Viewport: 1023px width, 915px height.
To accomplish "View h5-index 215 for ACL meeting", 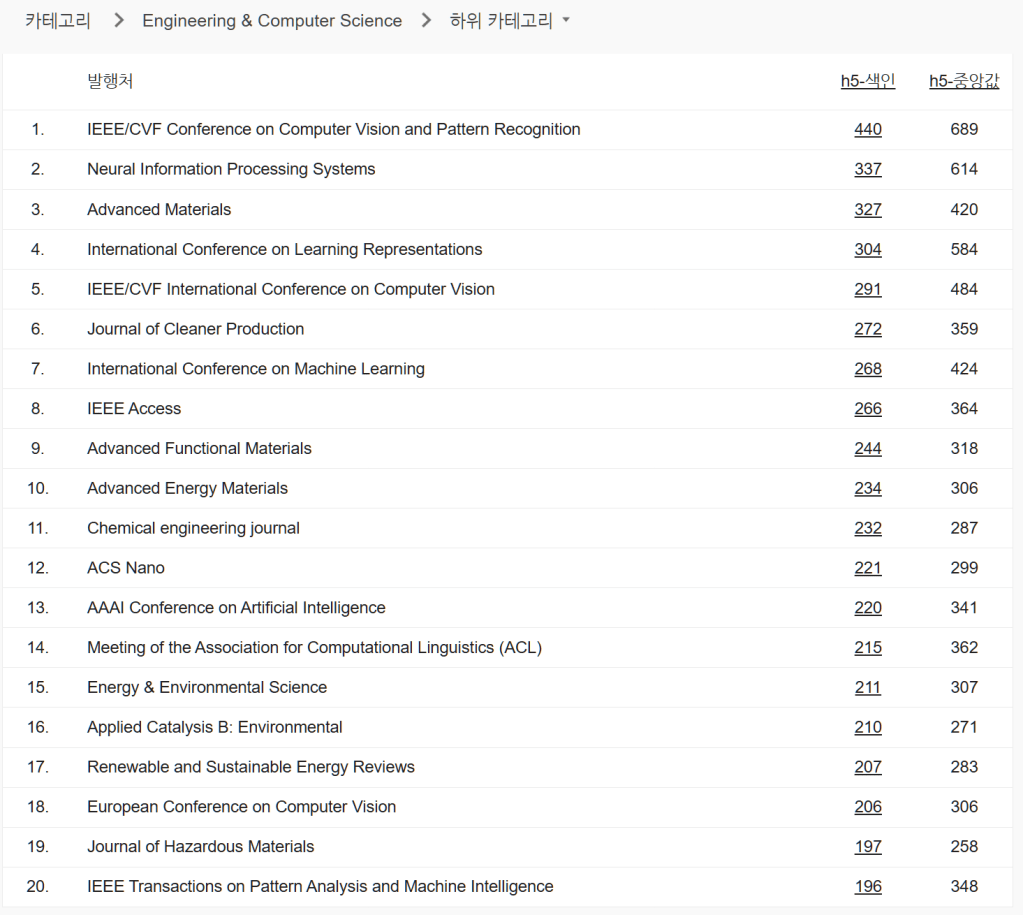I will click(867, 648).
